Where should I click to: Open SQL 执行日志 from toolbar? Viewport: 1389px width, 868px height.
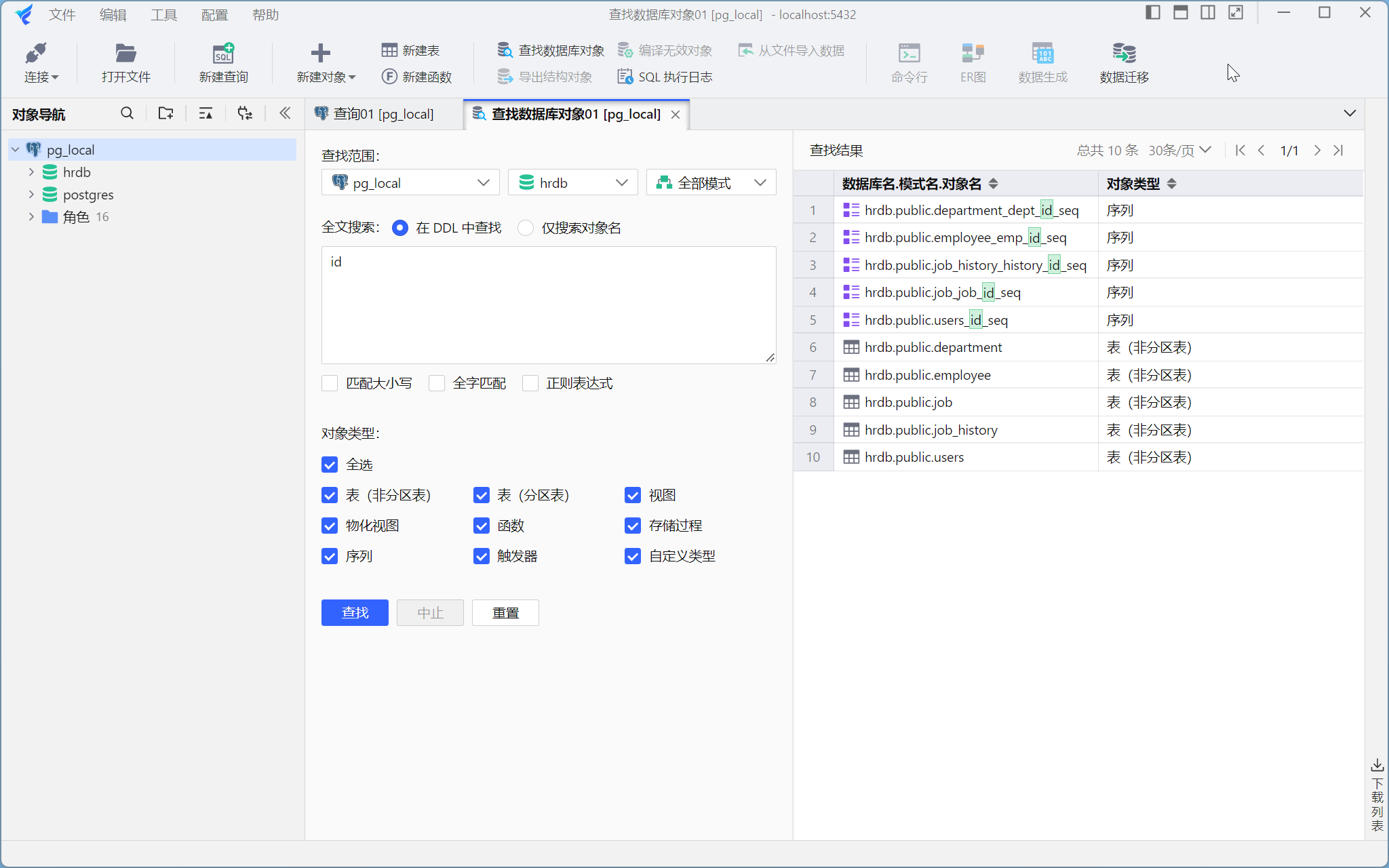(x=665, y=77)
